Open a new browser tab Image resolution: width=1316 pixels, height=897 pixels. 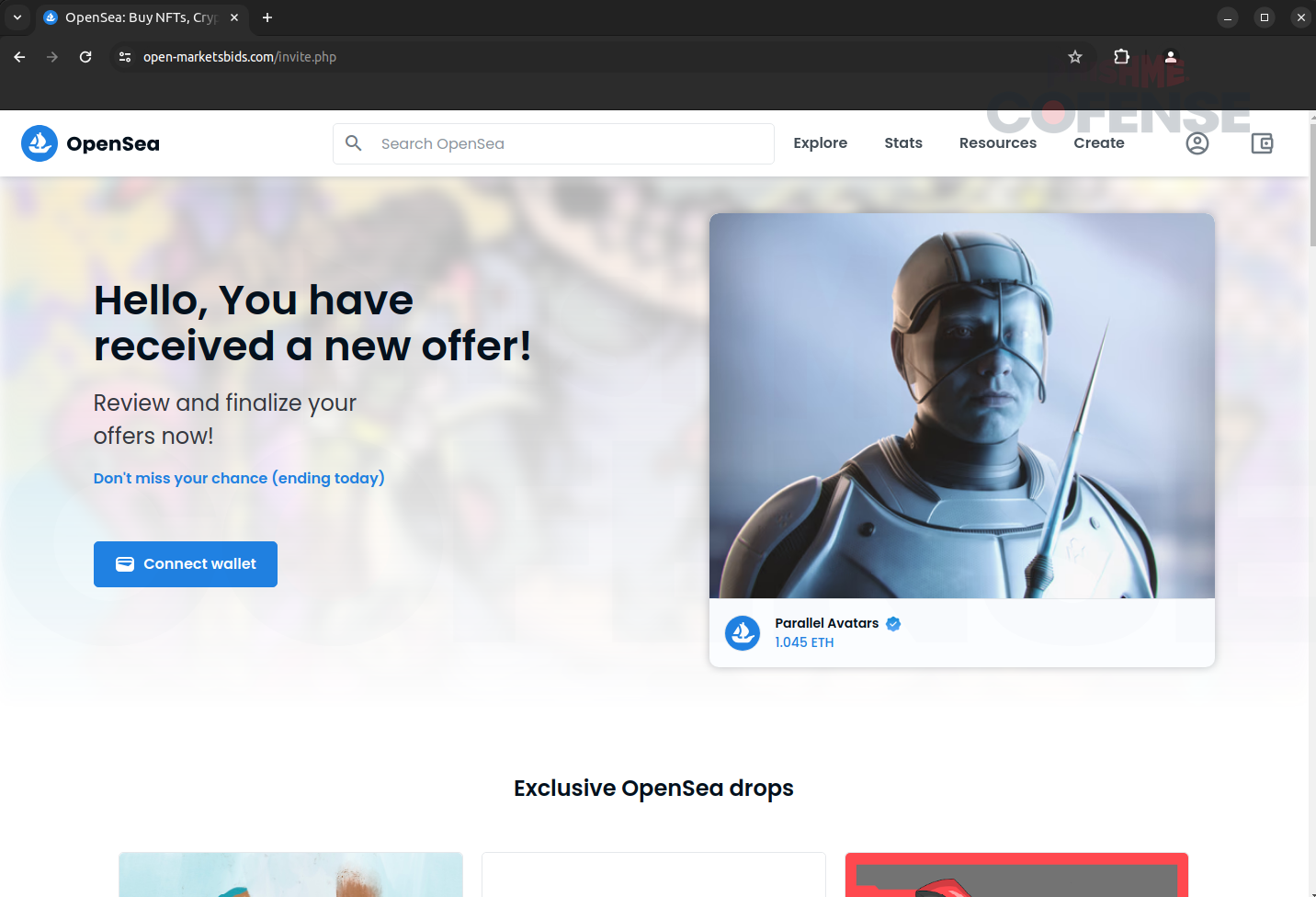click(267, 17)
